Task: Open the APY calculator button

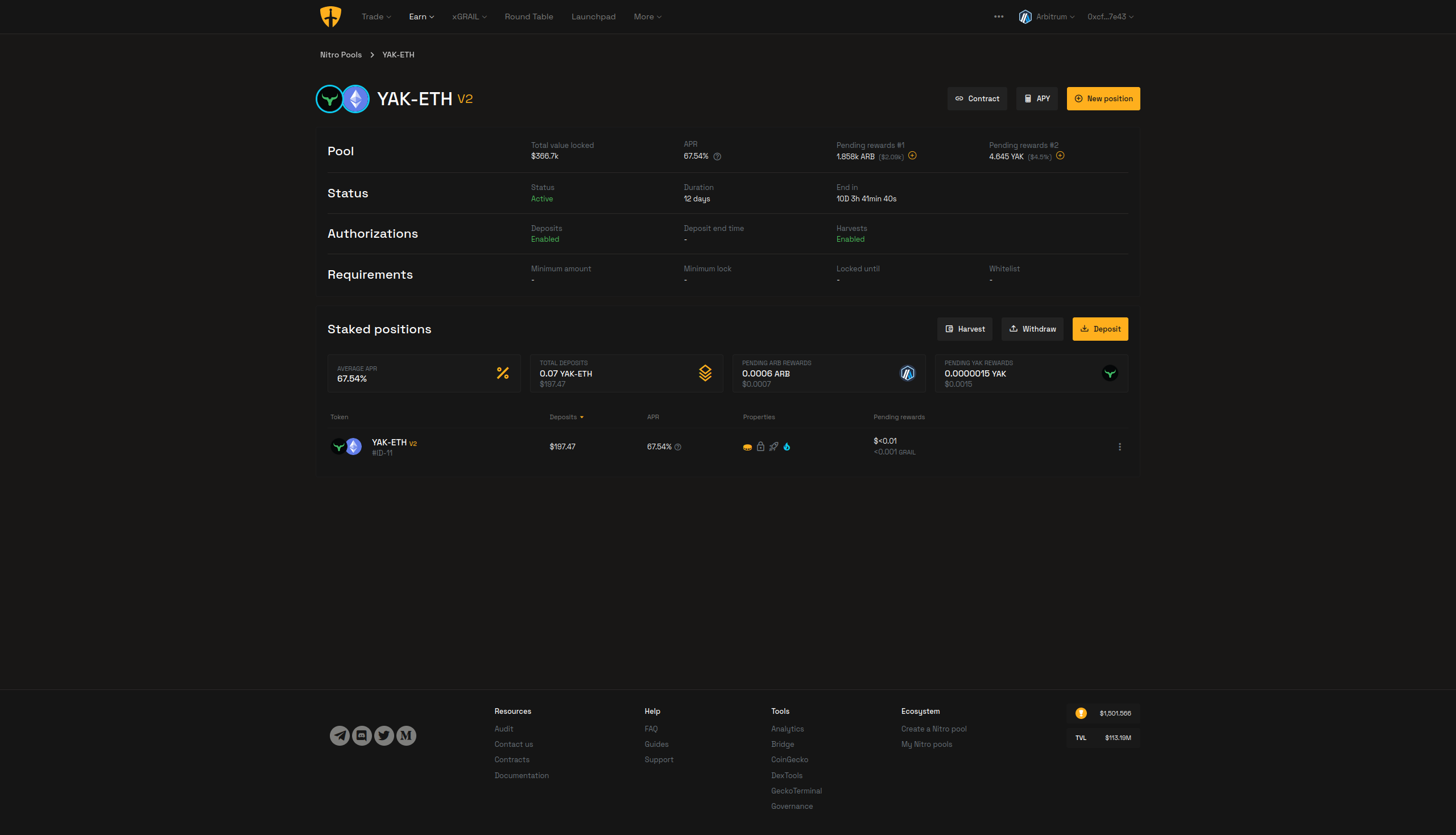Action: coord(1037,98)
